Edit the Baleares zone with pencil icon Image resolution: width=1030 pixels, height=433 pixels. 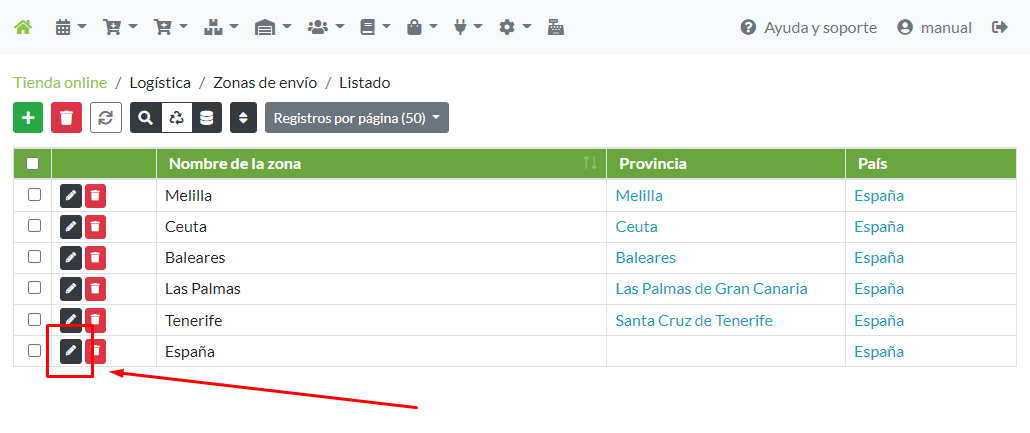[71, 258]
